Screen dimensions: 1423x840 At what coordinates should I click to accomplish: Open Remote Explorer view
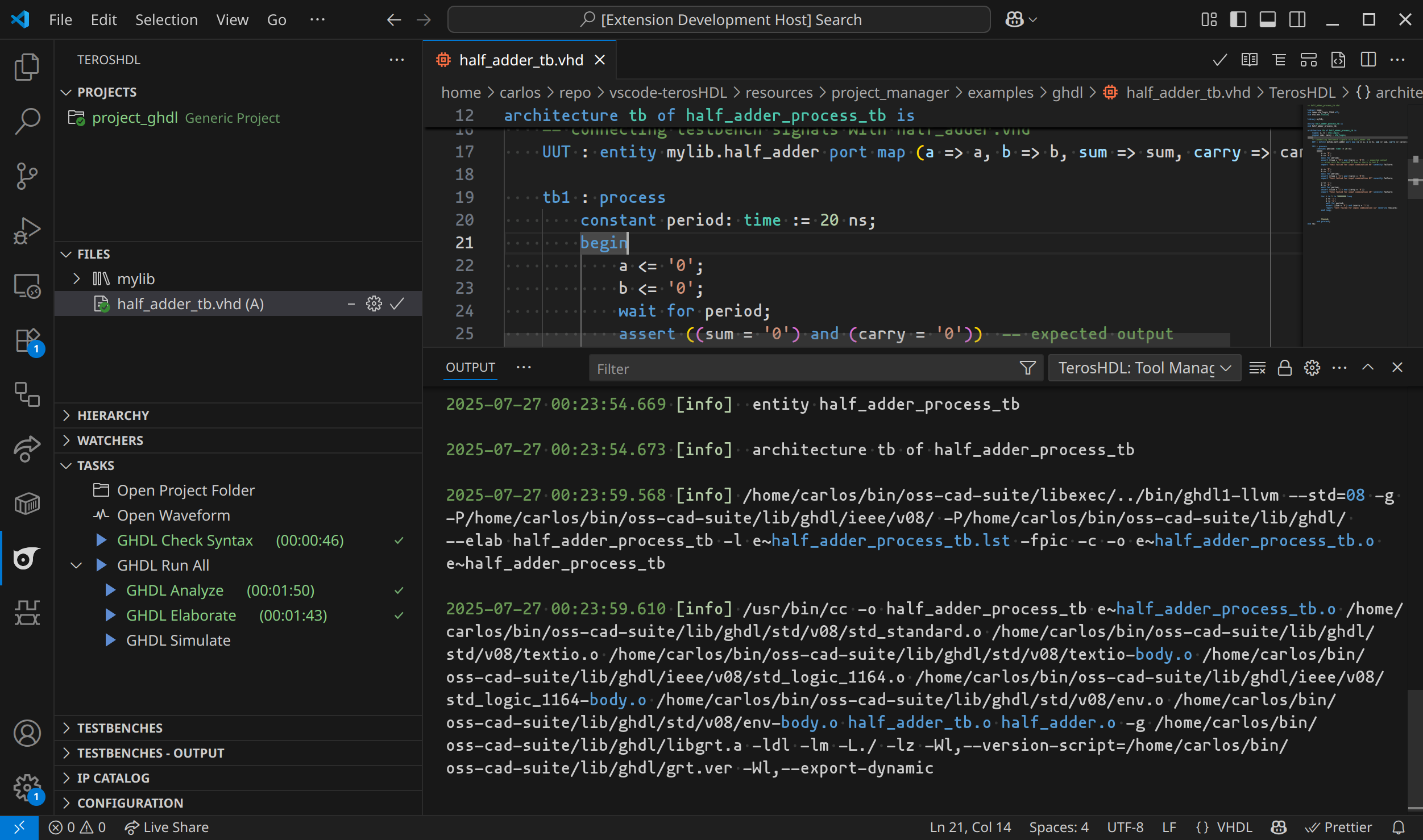[27, 286]
